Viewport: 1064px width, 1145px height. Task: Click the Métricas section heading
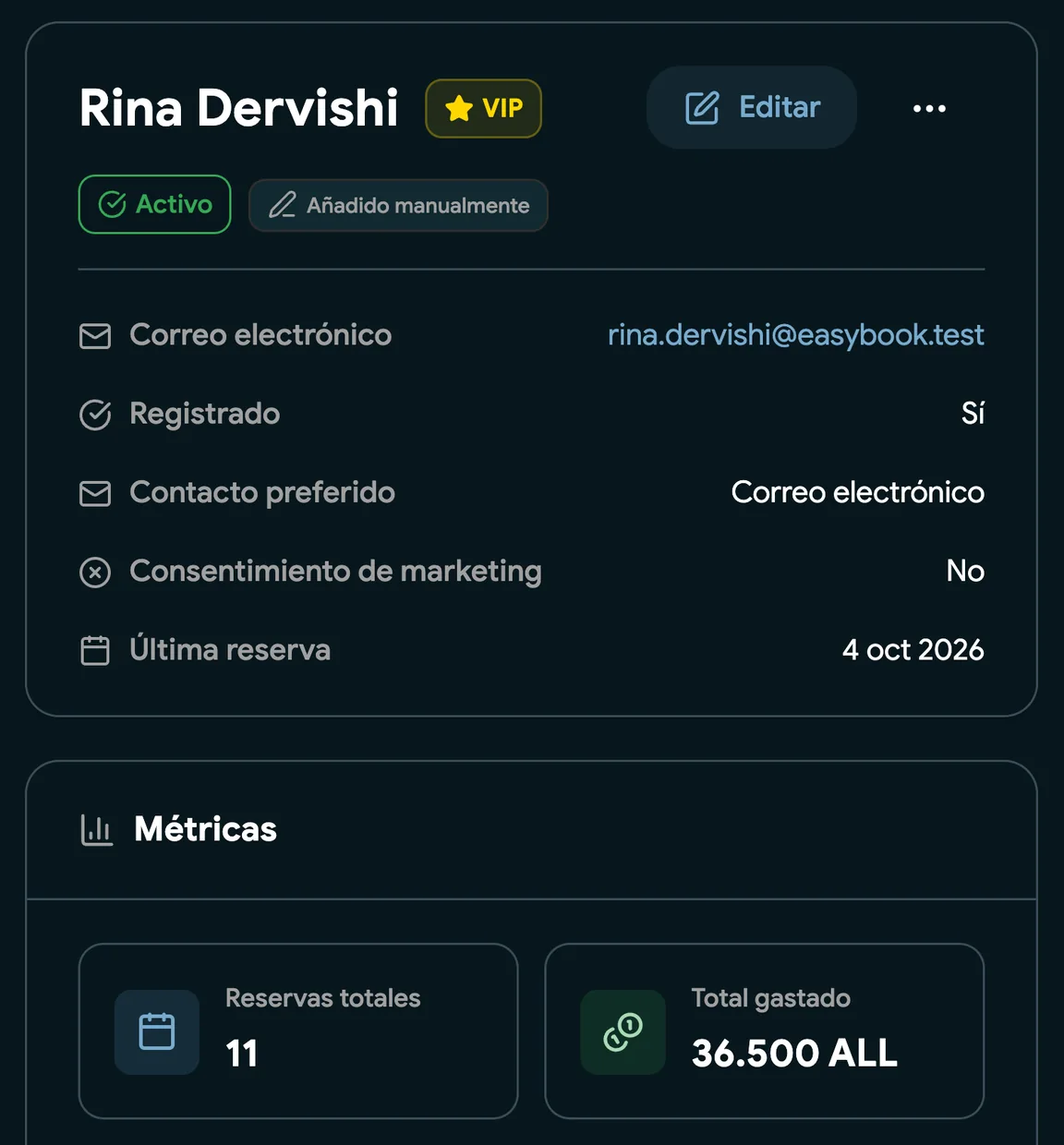[205, 829]
